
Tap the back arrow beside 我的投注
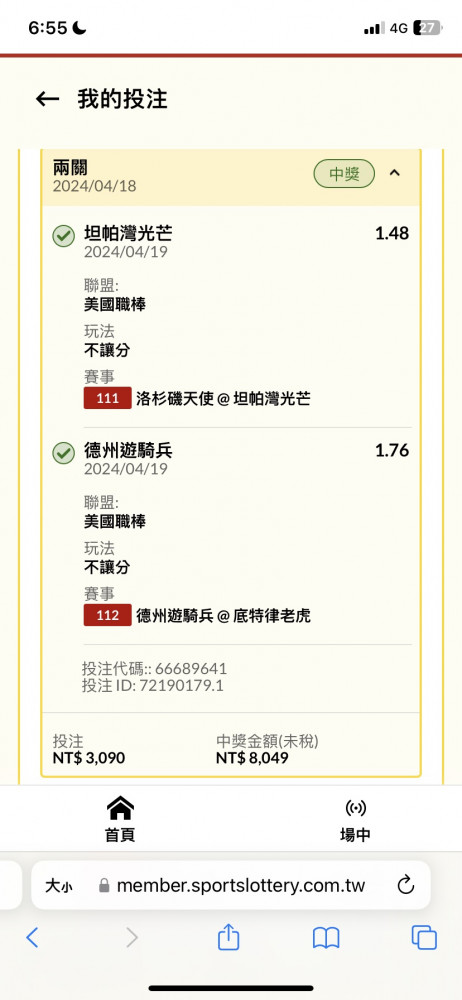click(47, 99)
